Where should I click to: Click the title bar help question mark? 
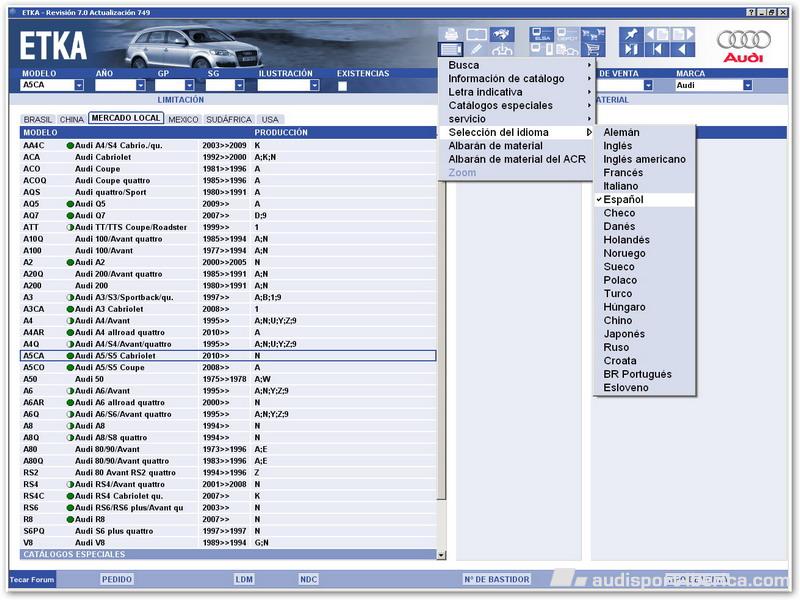tap(751, 12)
